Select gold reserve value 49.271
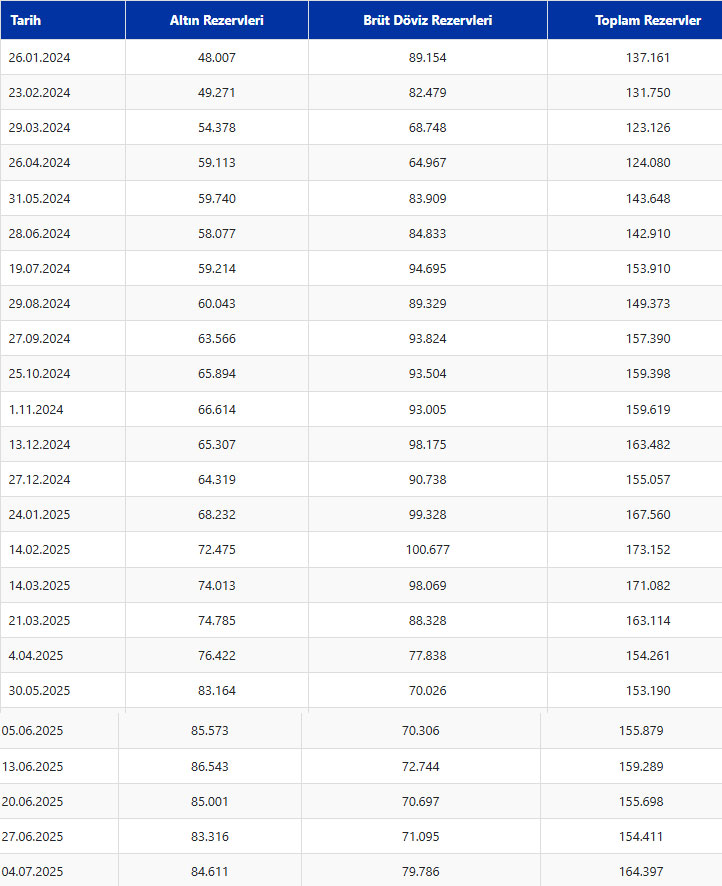 [217, 92]
